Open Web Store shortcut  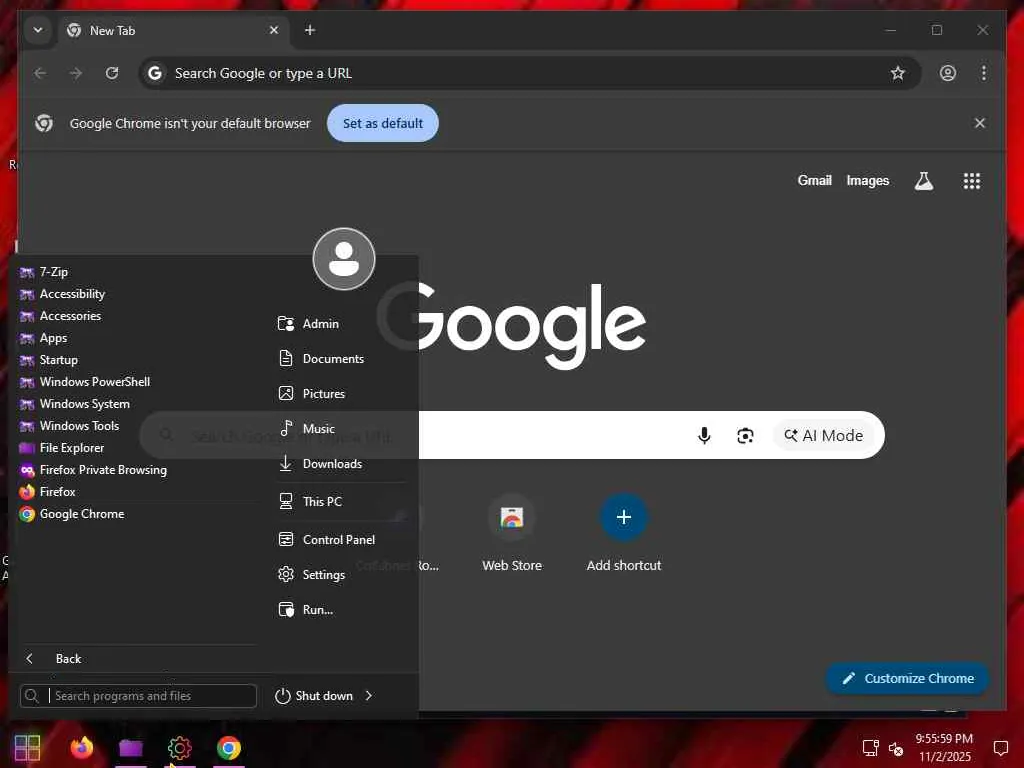[x=512, y=534]
